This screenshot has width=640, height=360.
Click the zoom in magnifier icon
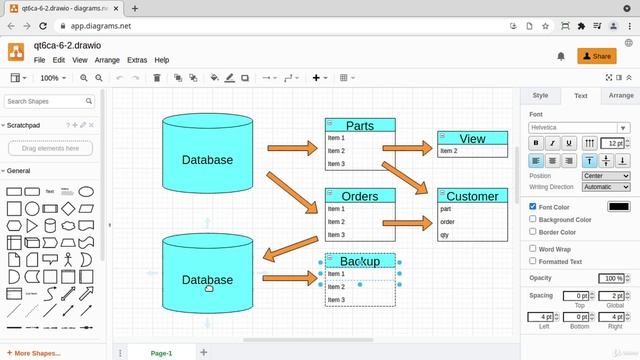point(84,78)
